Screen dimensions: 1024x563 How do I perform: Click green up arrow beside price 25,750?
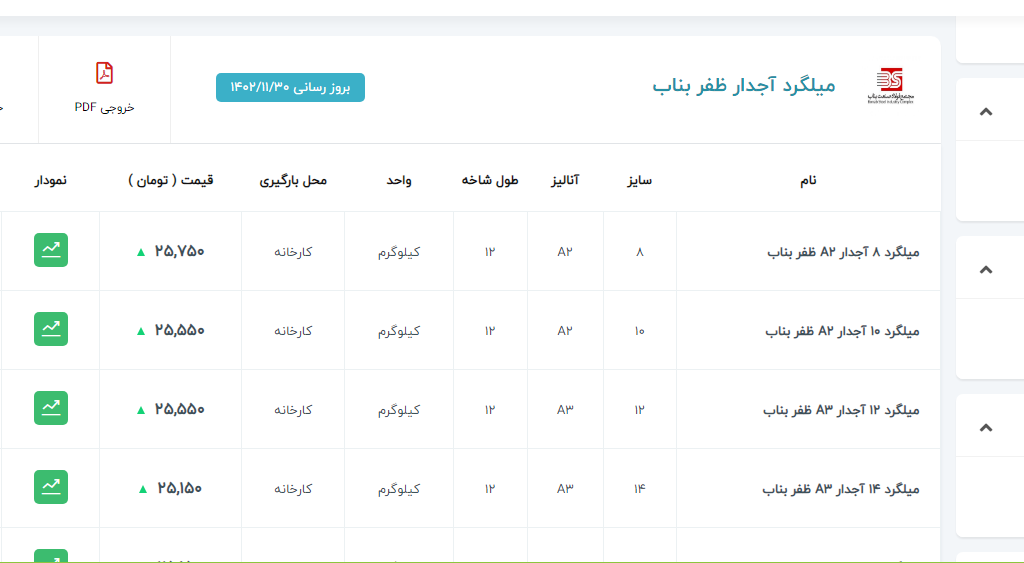coord(141,252)
